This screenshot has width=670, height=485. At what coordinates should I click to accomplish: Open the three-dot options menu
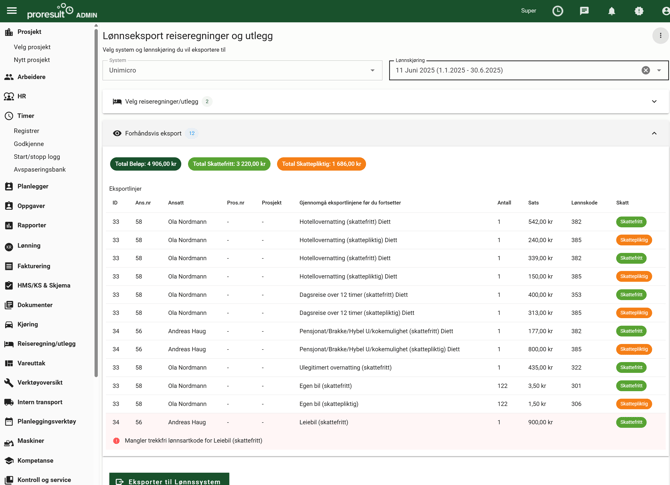tap(660, 36)
